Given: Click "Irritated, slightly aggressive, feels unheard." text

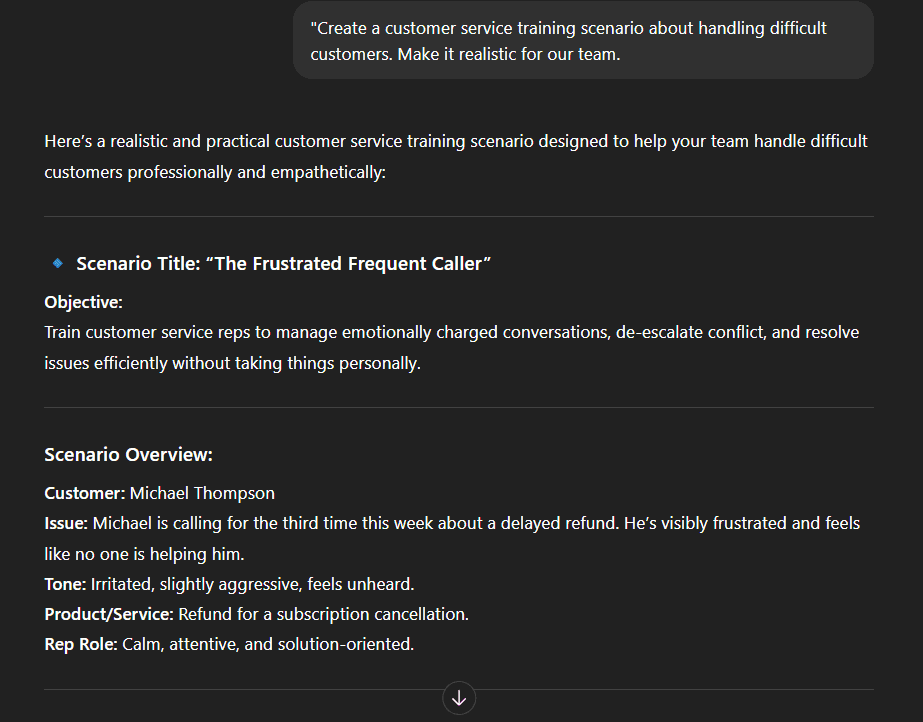Looking at the screenshot, I should tap(253, 584).
